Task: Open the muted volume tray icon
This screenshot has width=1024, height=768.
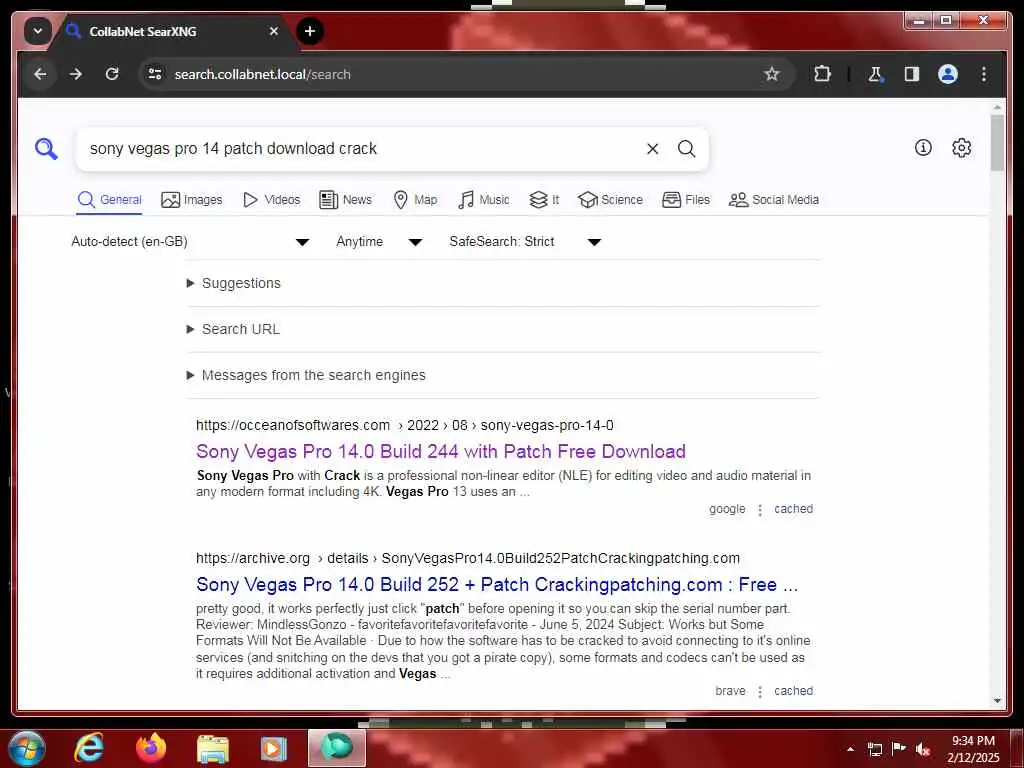Action: (x=923, y=749)
